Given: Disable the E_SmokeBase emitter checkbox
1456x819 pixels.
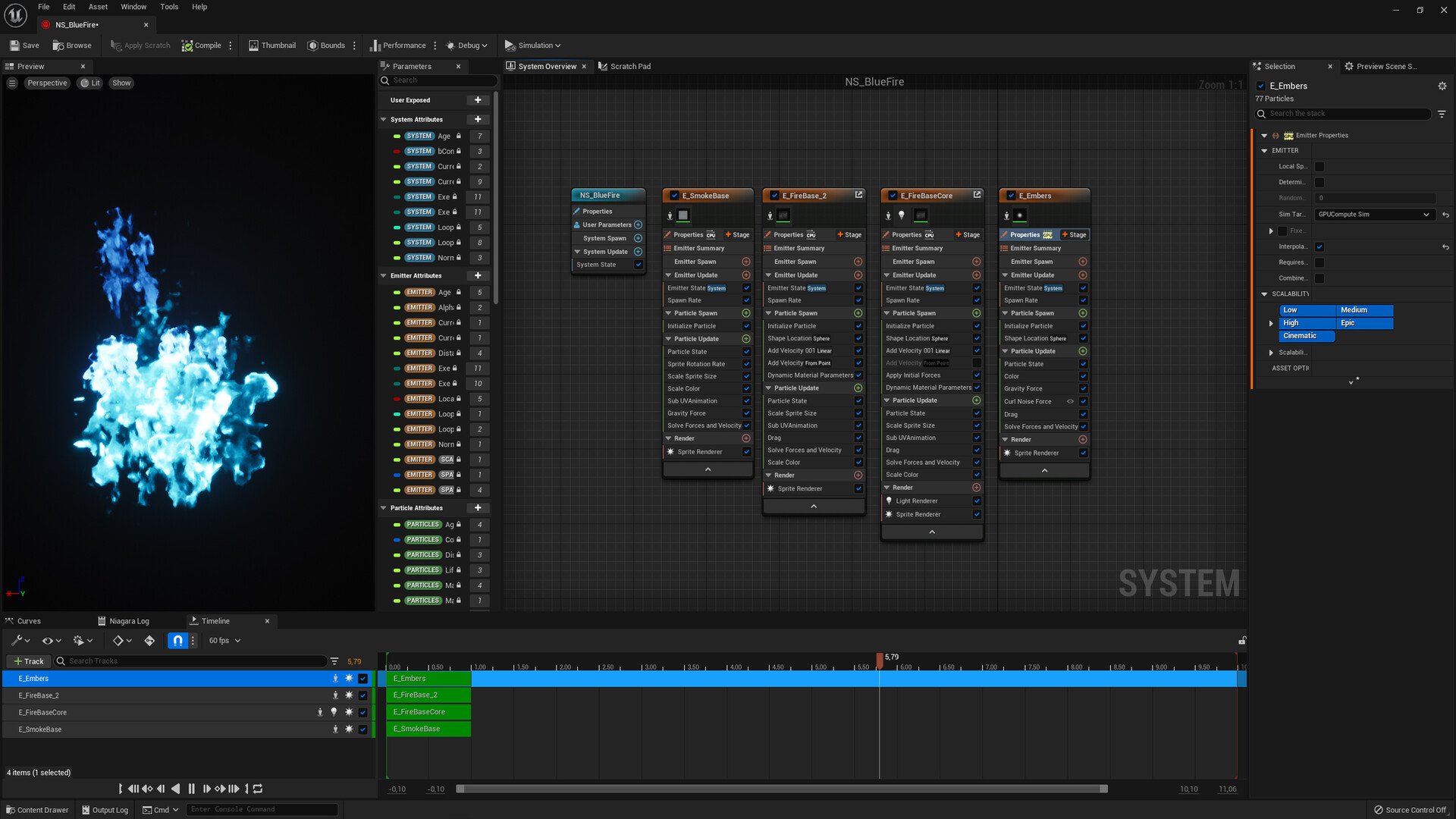Looking at the screenshot, I should tap(674, 196).
